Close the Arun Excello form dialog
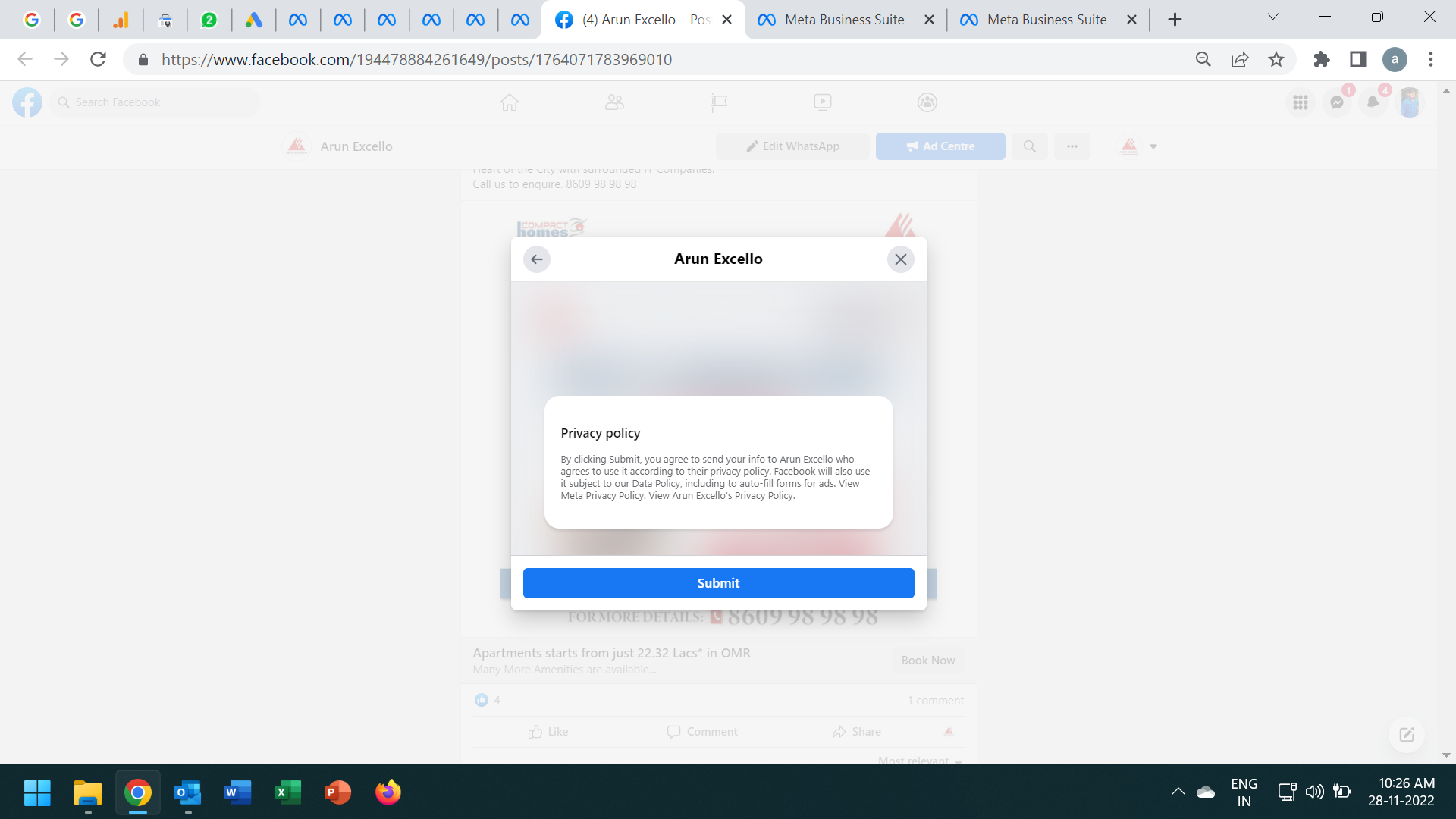 pyautogui.click(x=900, y=259)
